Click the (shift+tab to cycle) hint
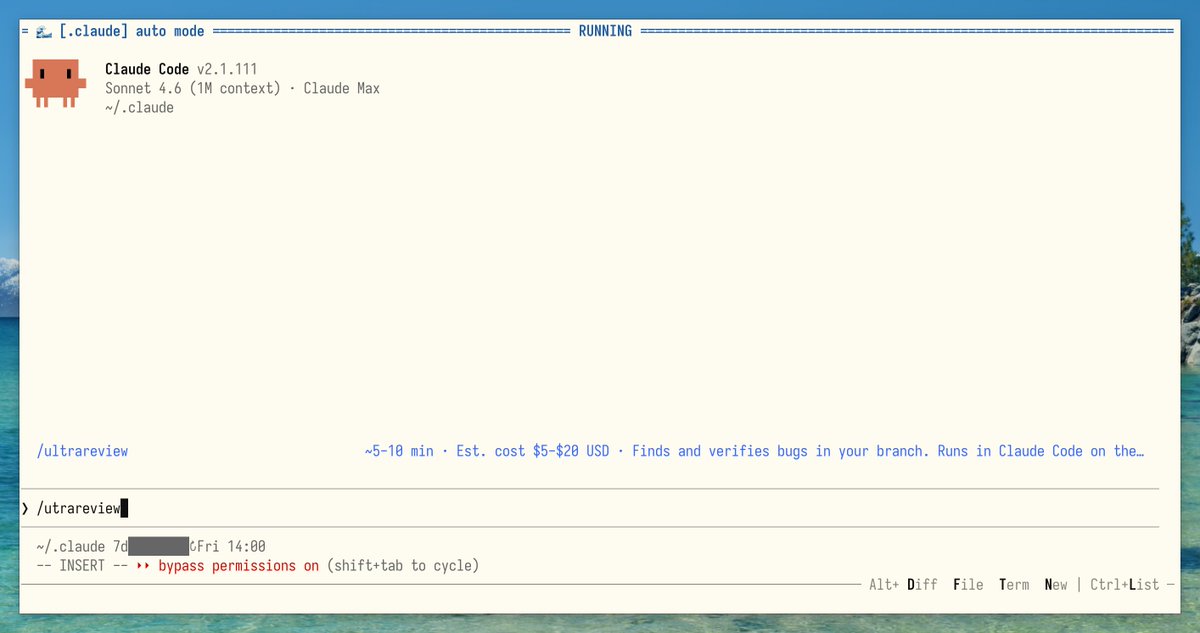The image size is (1200, 633). click(403, 566)
